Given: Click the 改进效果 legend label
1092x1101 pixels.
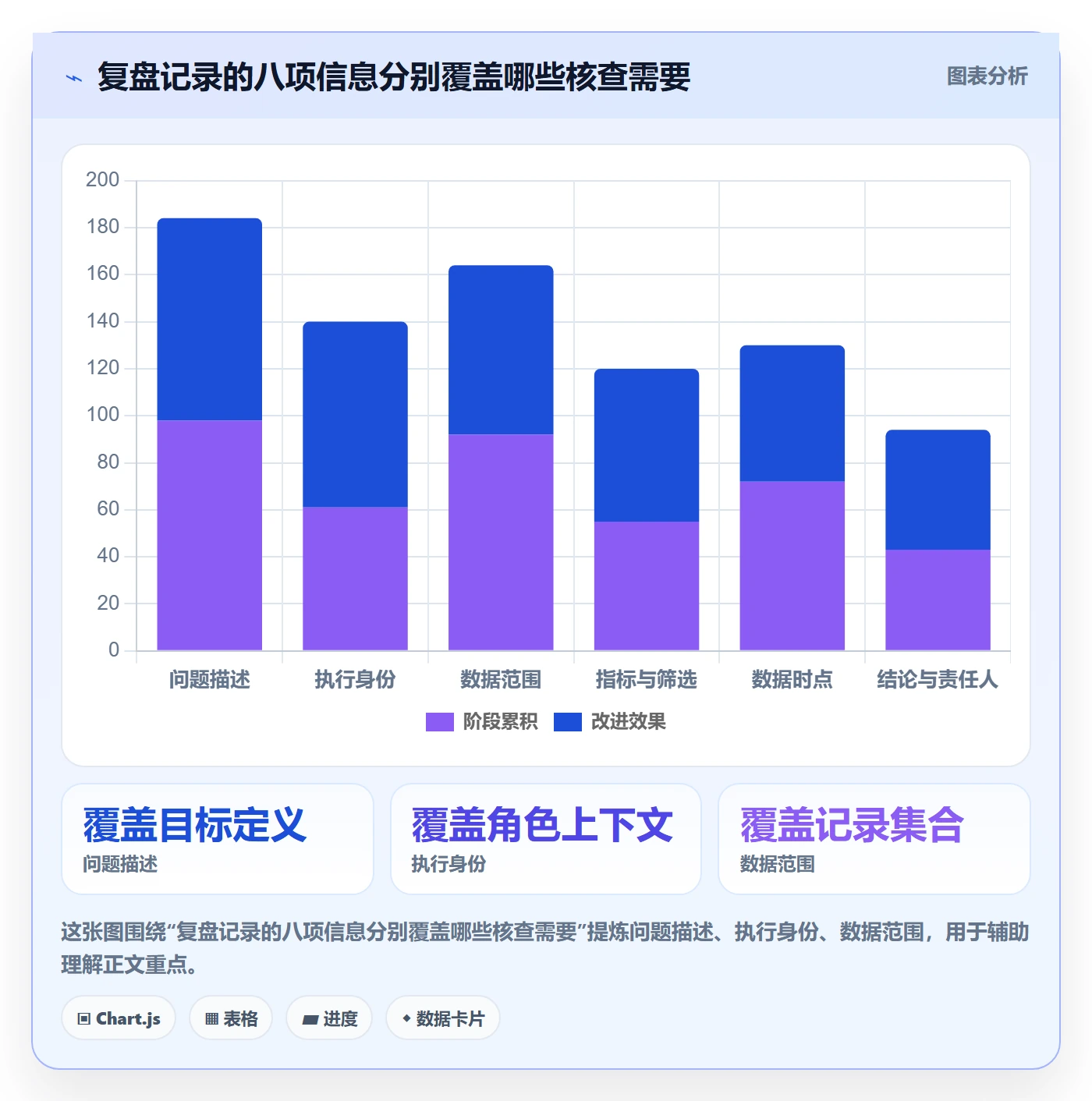Looking at the screenshot, I should [x=628, y=722].
